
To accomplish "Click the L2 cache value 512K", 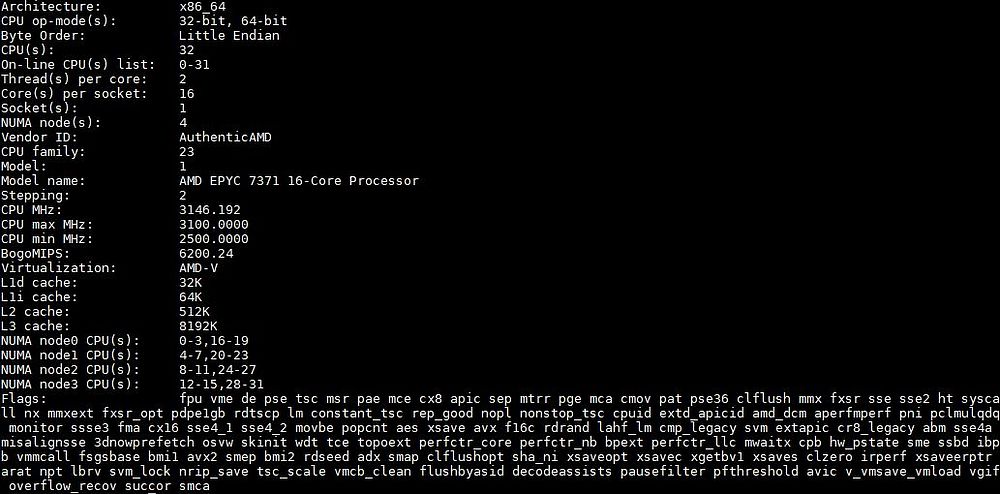I will point(195,312).
